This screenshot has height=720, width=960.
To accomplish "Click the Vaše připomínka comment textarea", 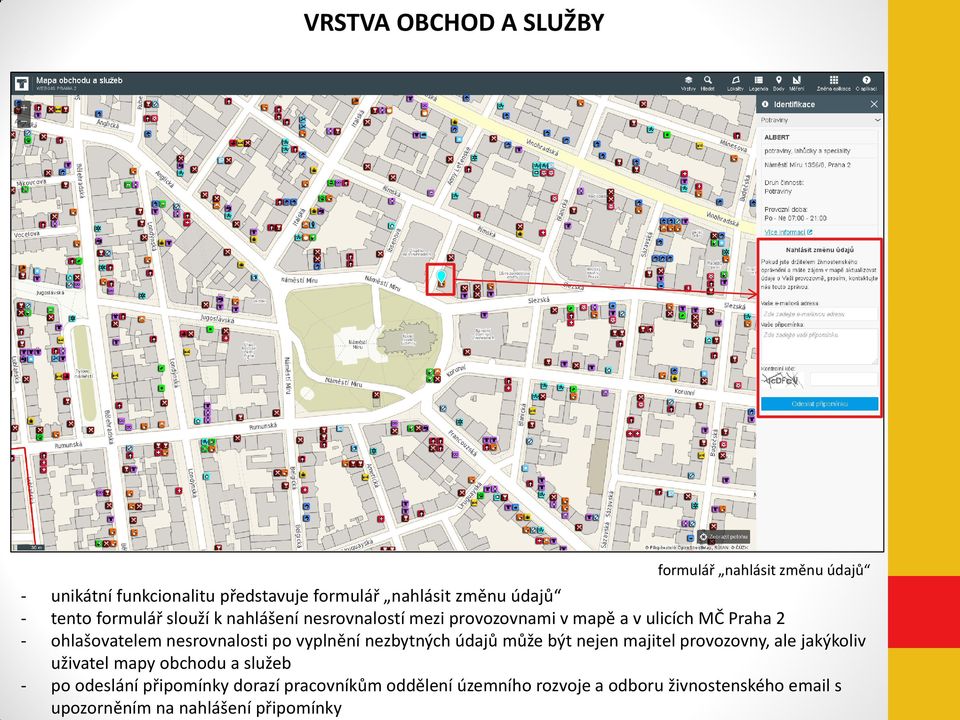I will 819,346.
